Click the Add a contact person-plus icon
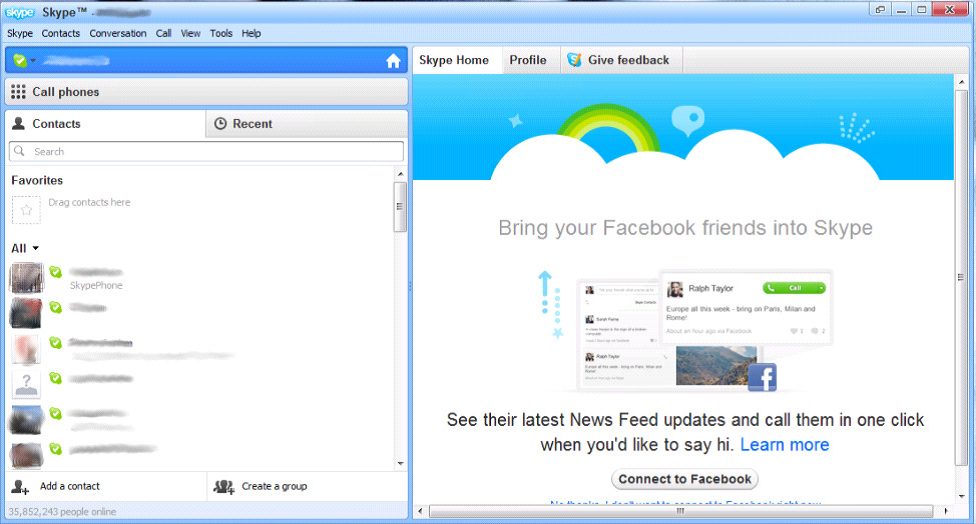976x524 pixels. [21, 487]
